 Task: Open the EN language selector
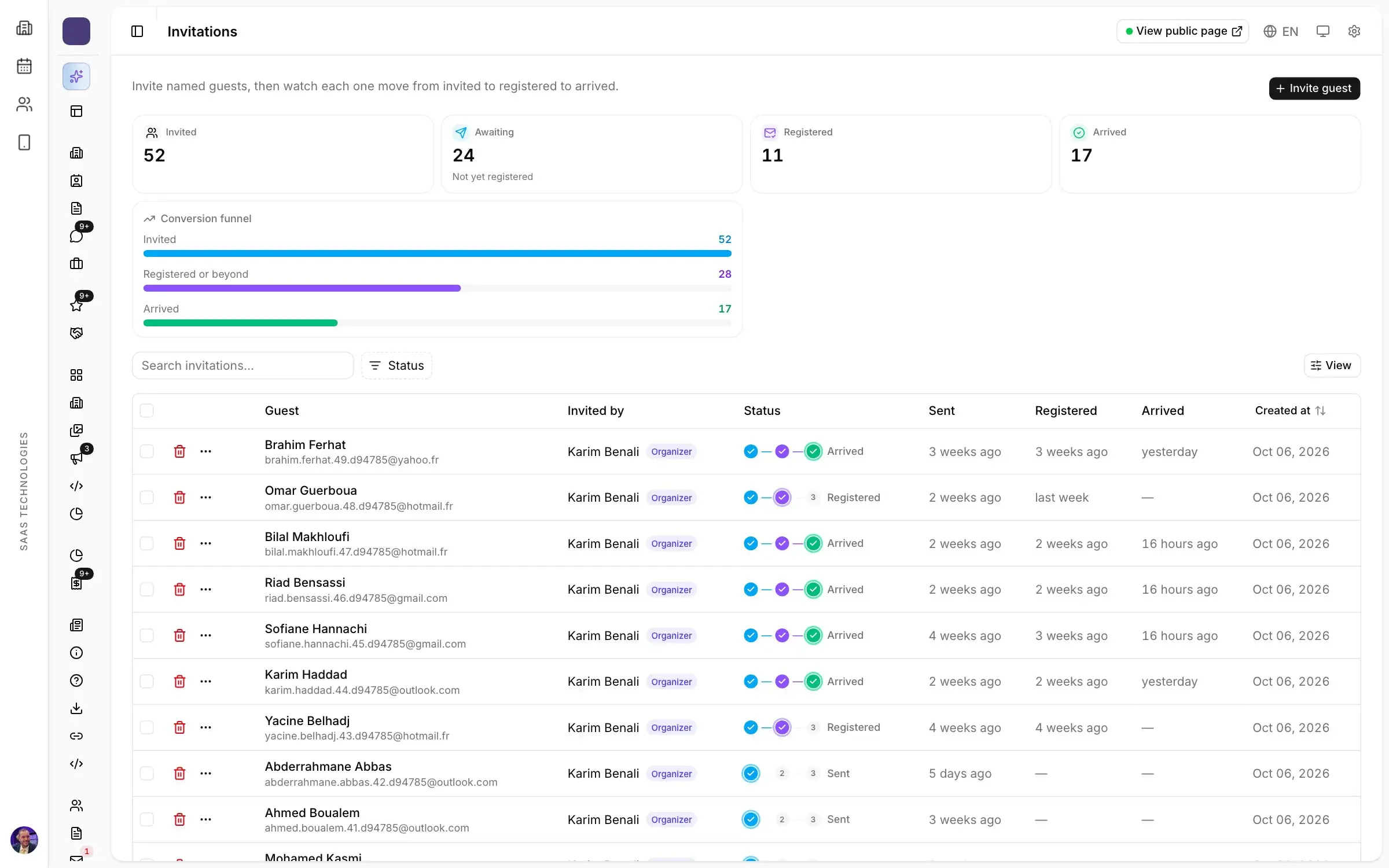tap(1281, 31)
